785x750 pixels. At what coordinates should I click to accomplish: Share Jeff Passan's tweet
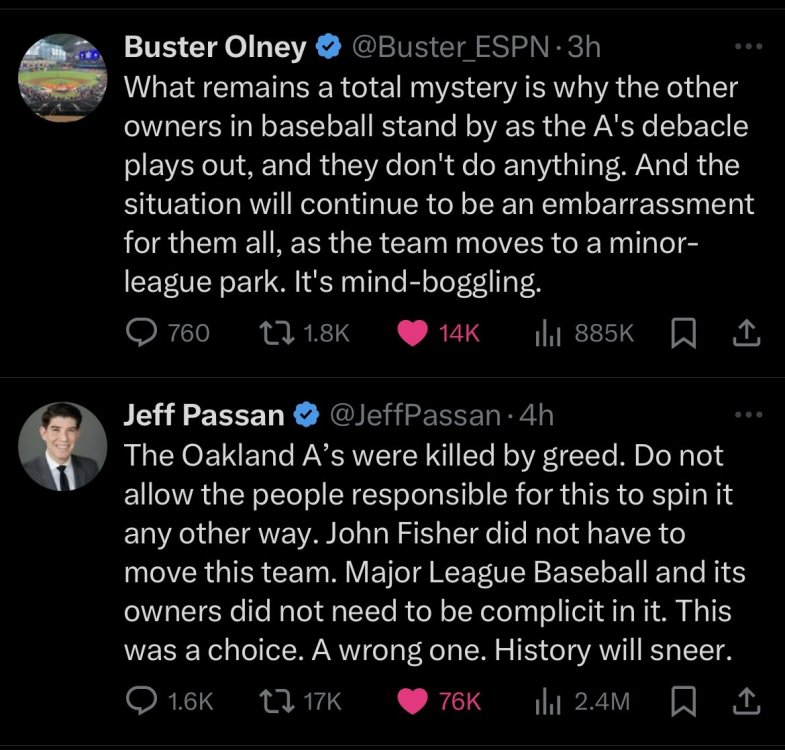coord(746,702)
